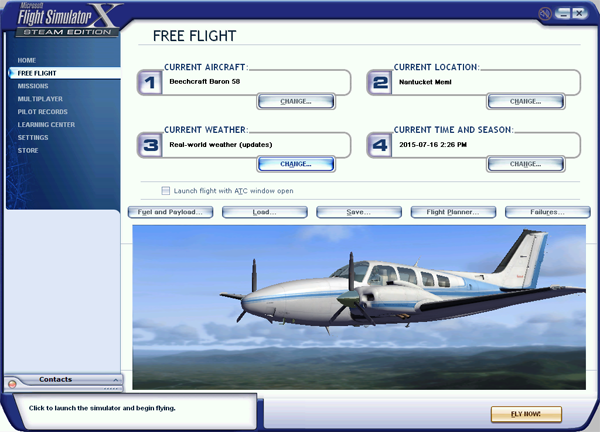Image resolution: width=600 pixels, height=432 pixels.
Task: Click the number 1 aircraft step icon
Action: (x=150, y=82)
